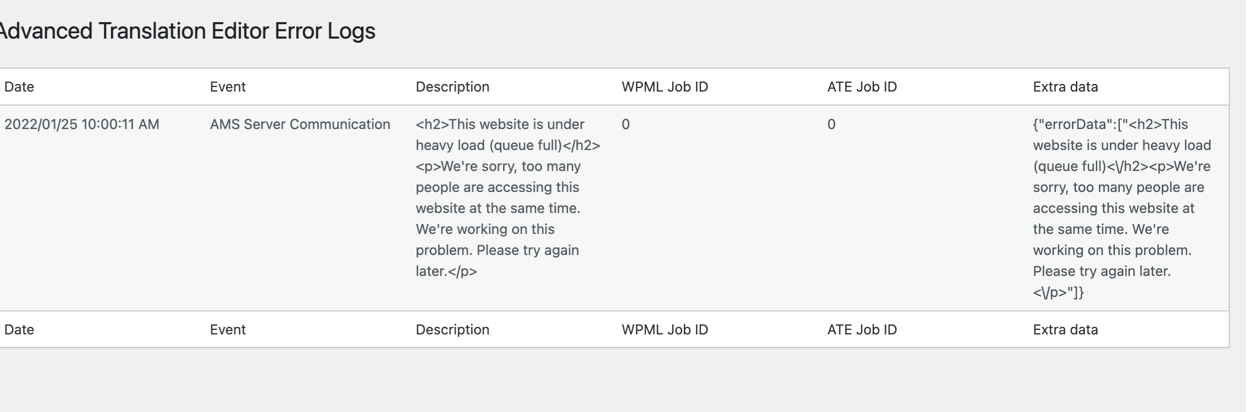Select the AMS Server Communication event cell
Image resolution: width=1247 pixels, height=412 pixels.
[x=300, y=125]
